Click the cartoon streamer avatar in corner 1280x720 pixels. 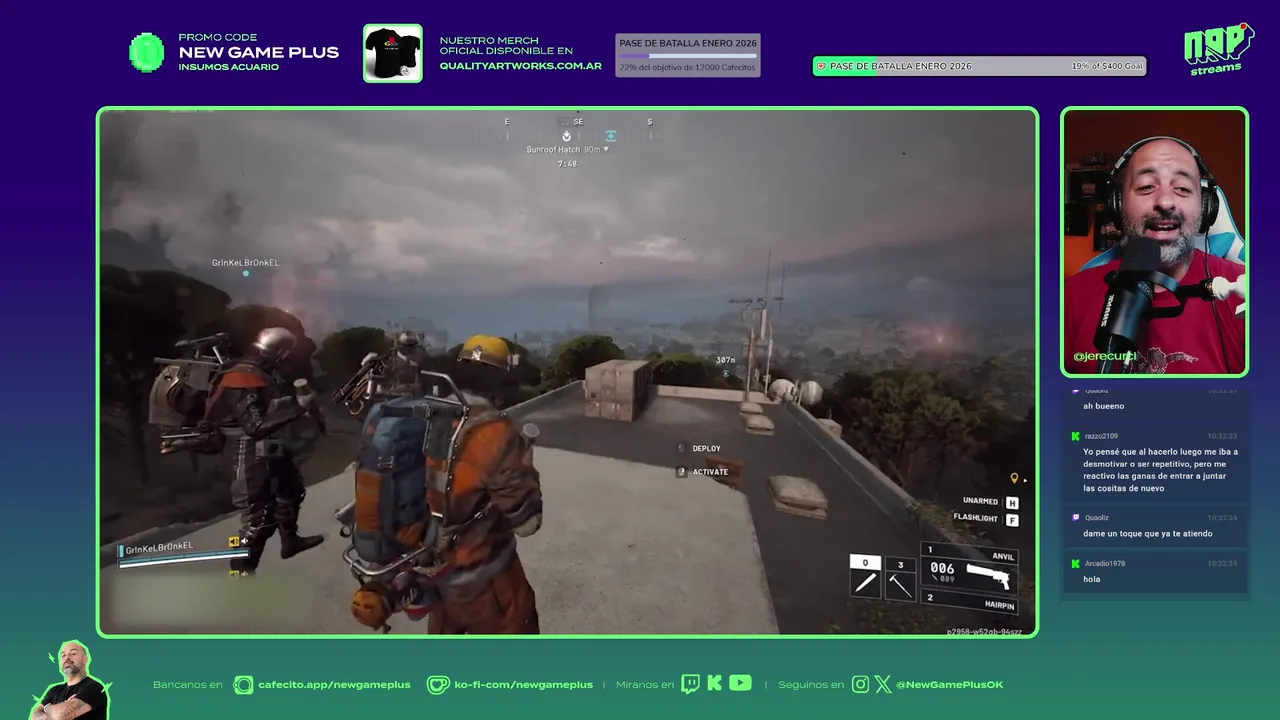tap(72, 680)
